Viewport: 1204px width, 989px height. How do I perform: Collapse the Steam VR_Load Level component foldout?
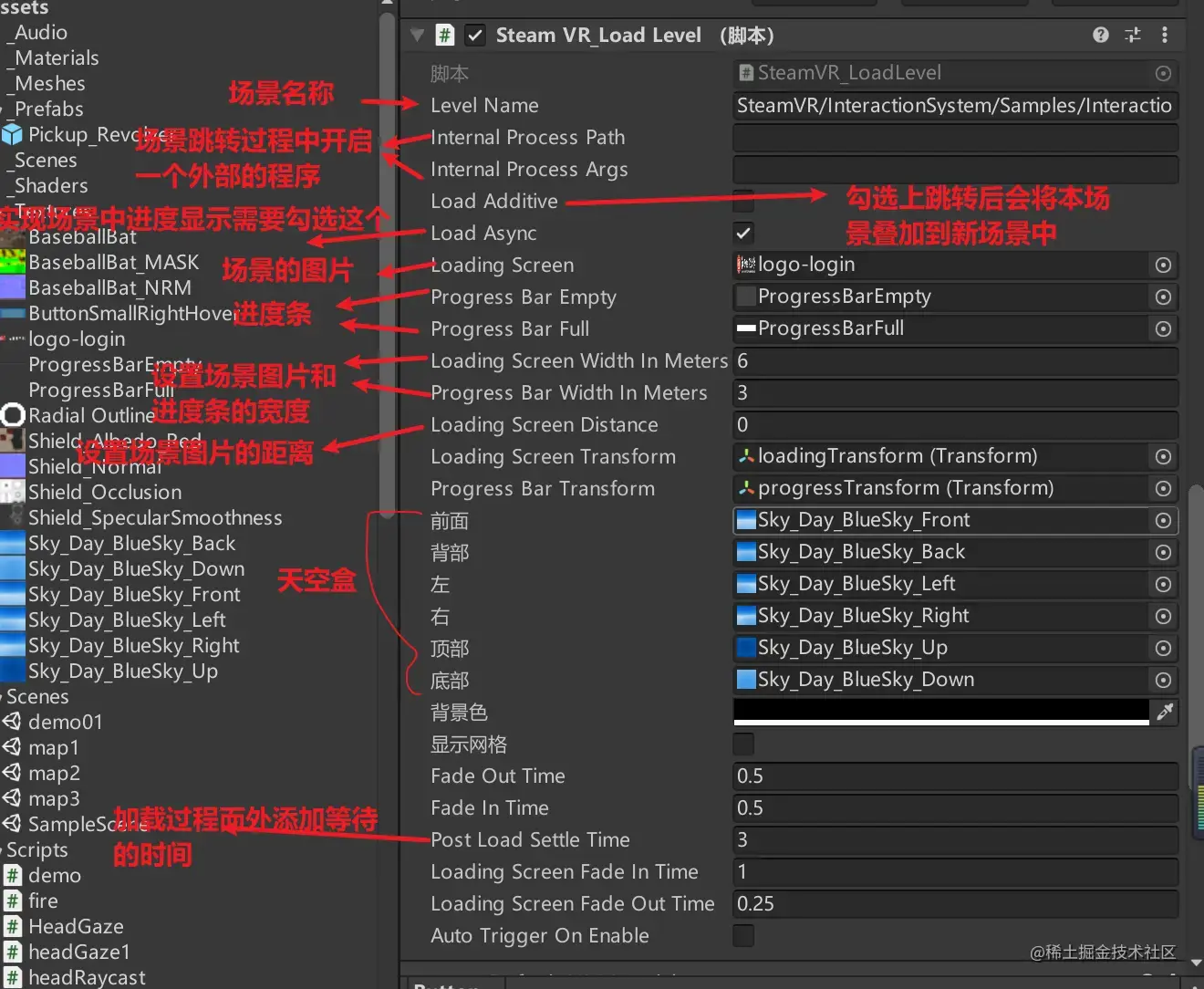coord(417,35)
